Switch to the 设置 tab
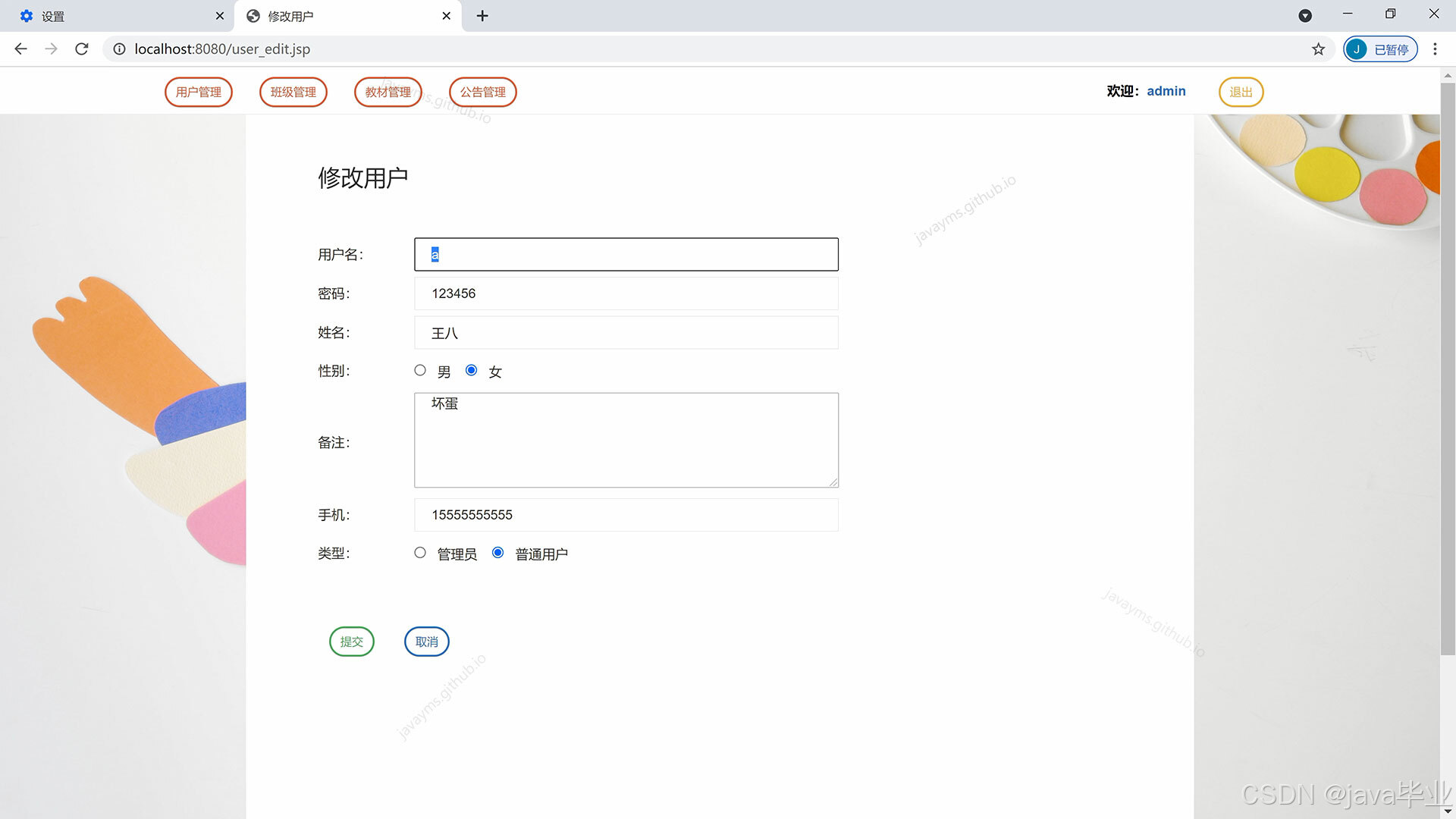The height and width of the screenshot is (819, 1456). (x=118, y=16)
